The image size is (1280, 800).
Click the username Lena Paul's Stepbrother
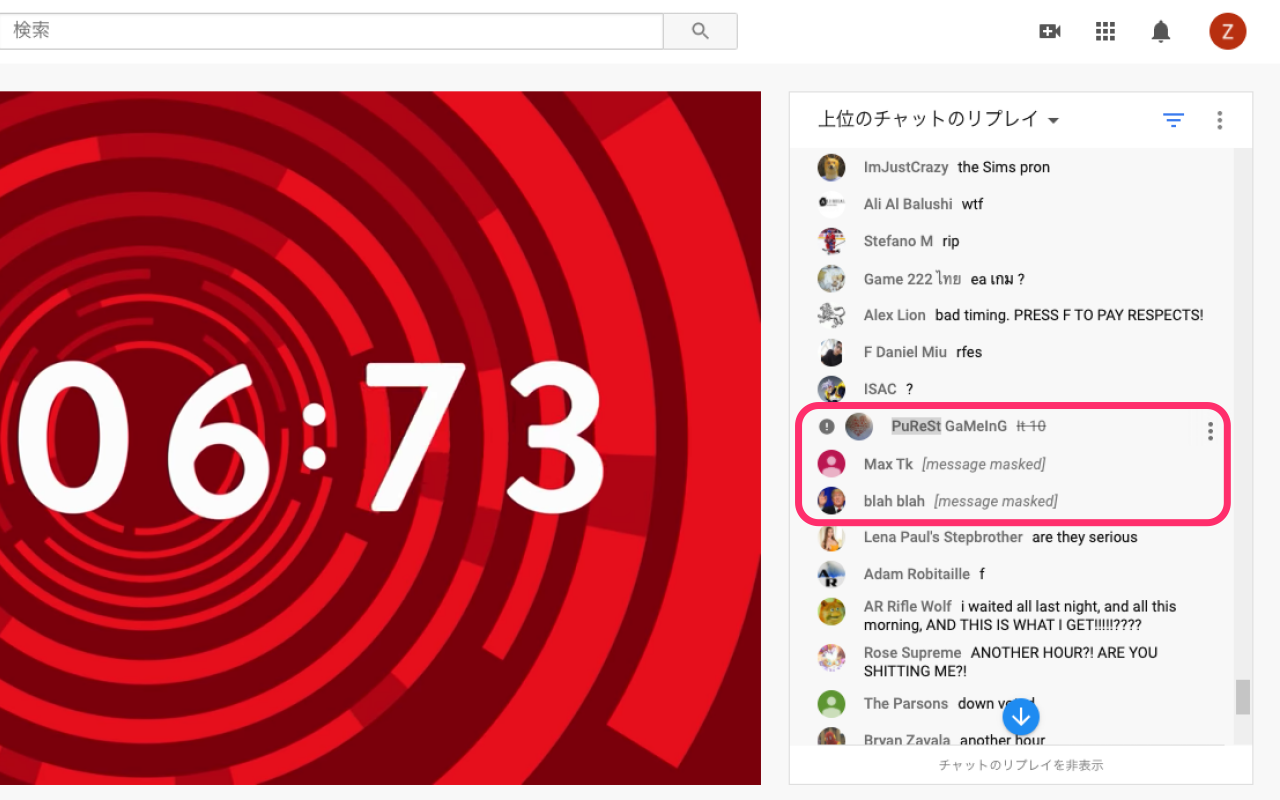pos(943,537)
